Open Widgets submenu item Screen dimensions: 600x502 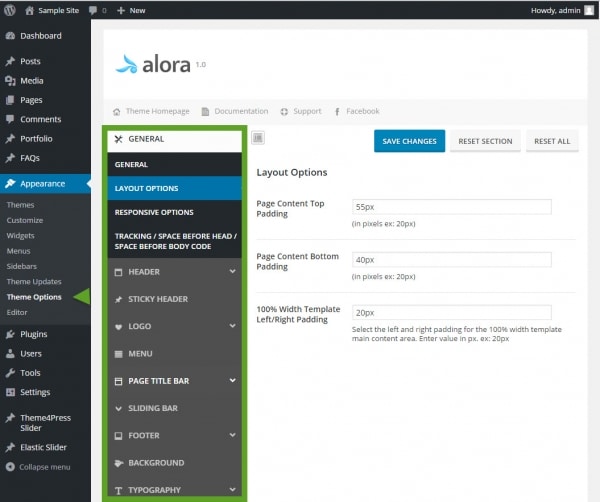coord(20,236)
